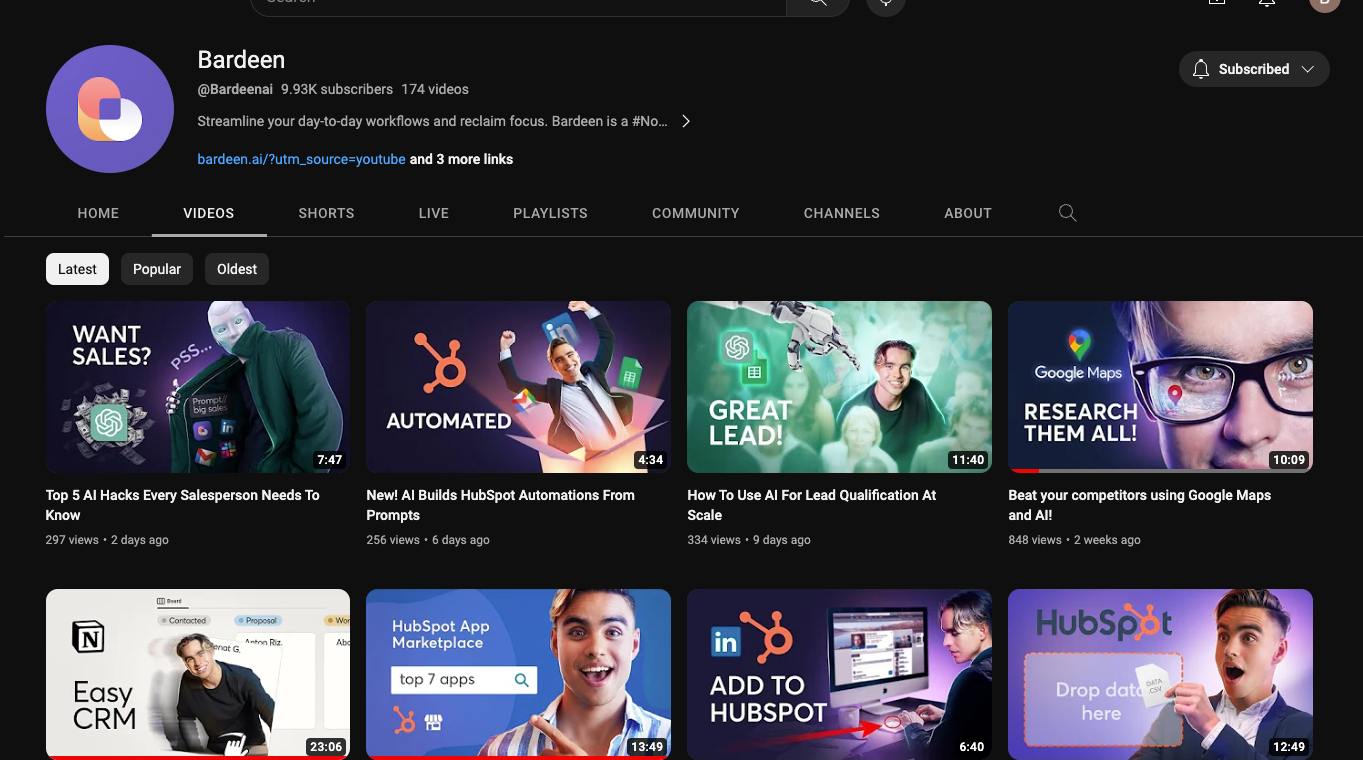This screenshot has width=1363, height=760.
Task: Open bardeen.ai utm_source link
Action: pos(301,159)
